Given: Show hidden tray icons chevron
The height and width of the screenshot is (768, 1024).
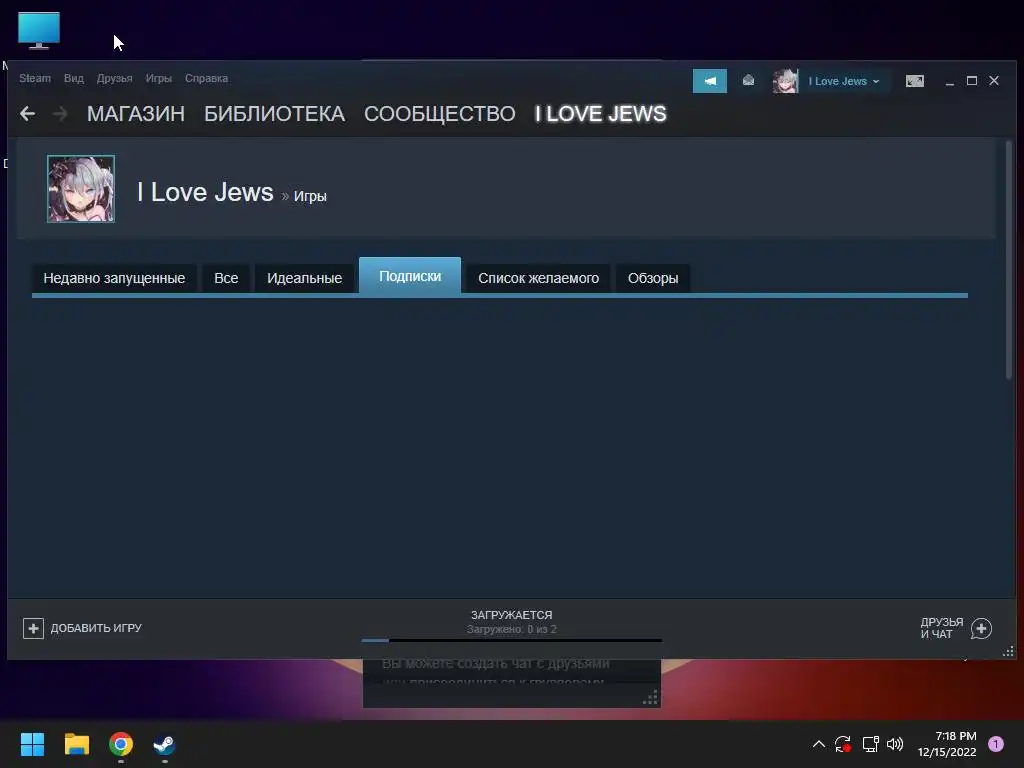Looking at the screenshot, I should tap(818, 744).
